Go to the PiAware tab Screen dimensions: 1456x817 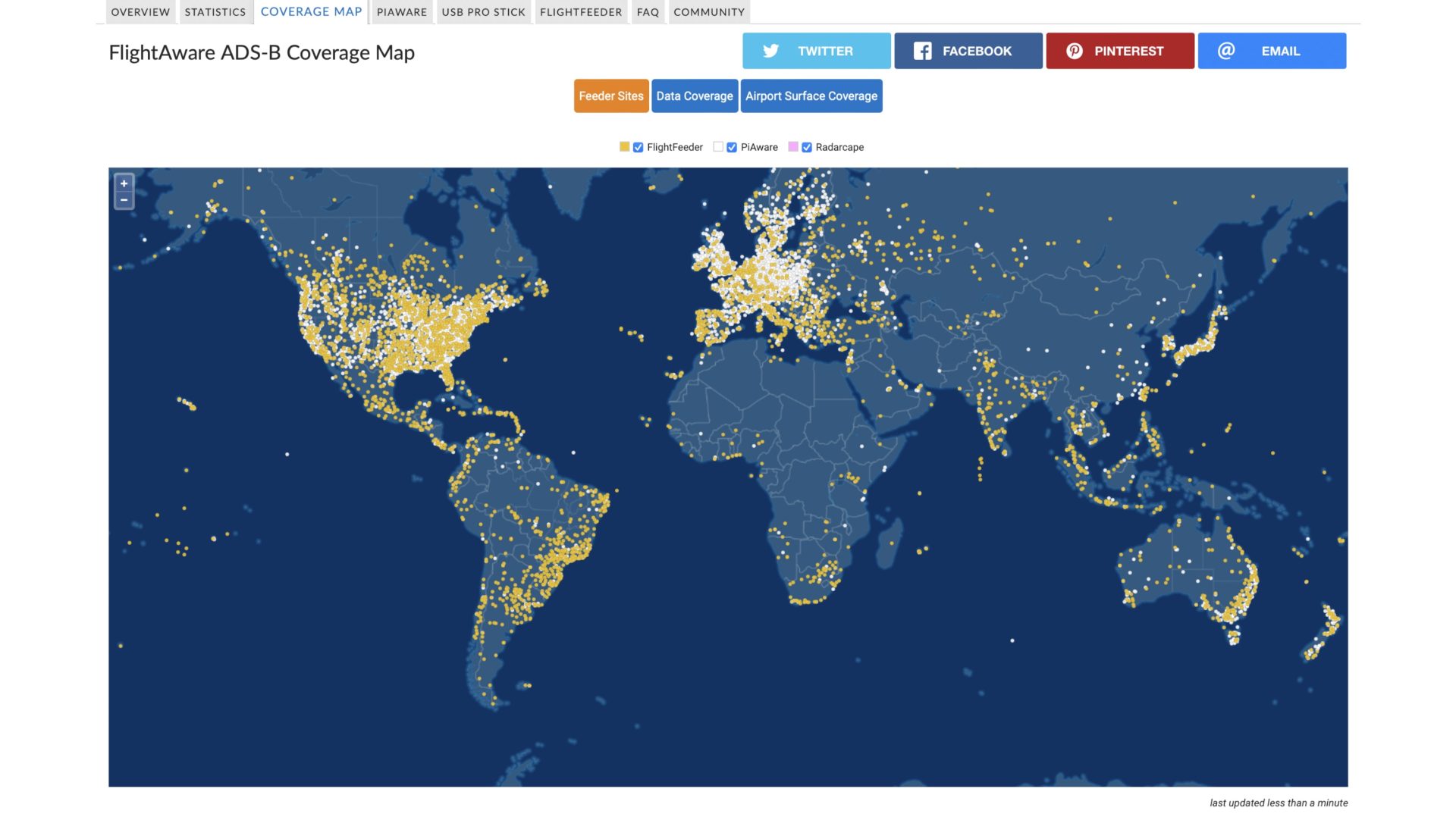[x=402, y=12]
